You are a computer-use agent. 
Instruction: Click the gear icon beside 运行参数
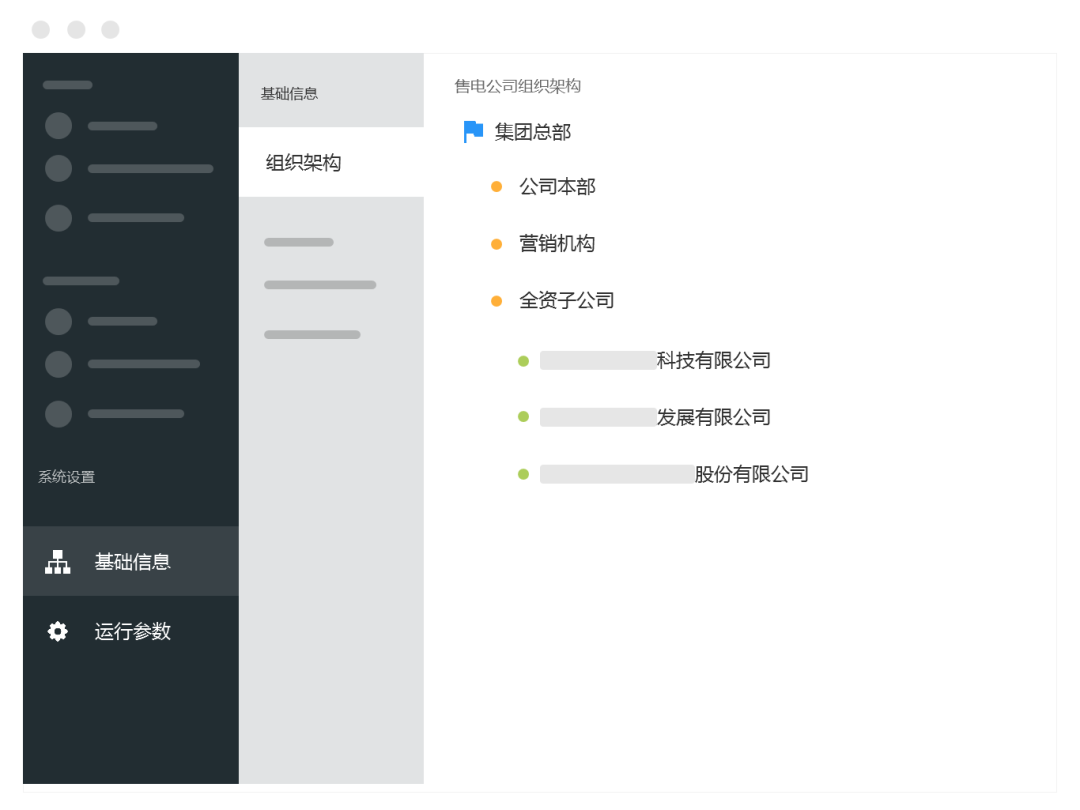click(x=58, y=632)
